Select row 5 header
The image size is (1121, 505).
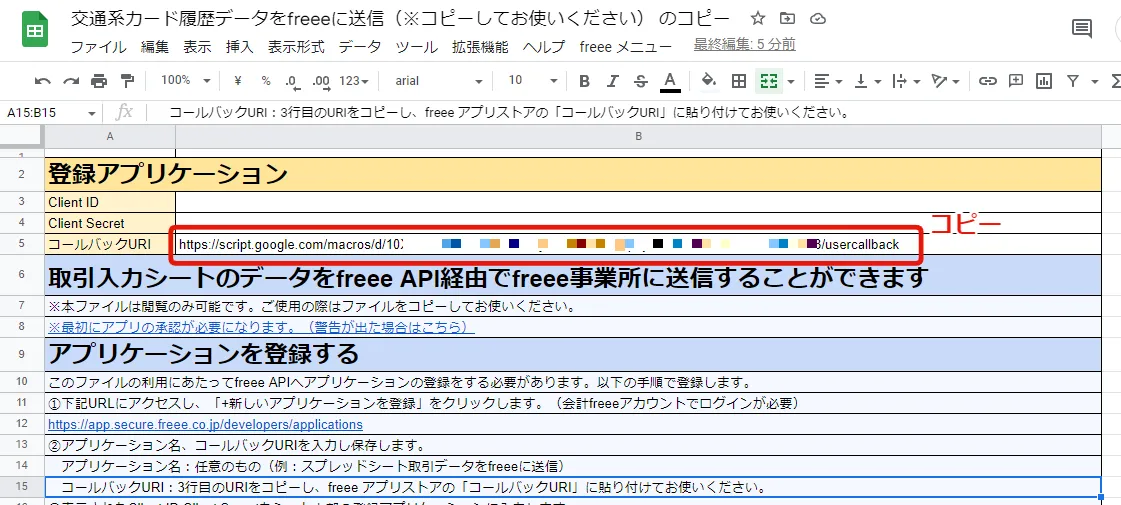point(22,244)
